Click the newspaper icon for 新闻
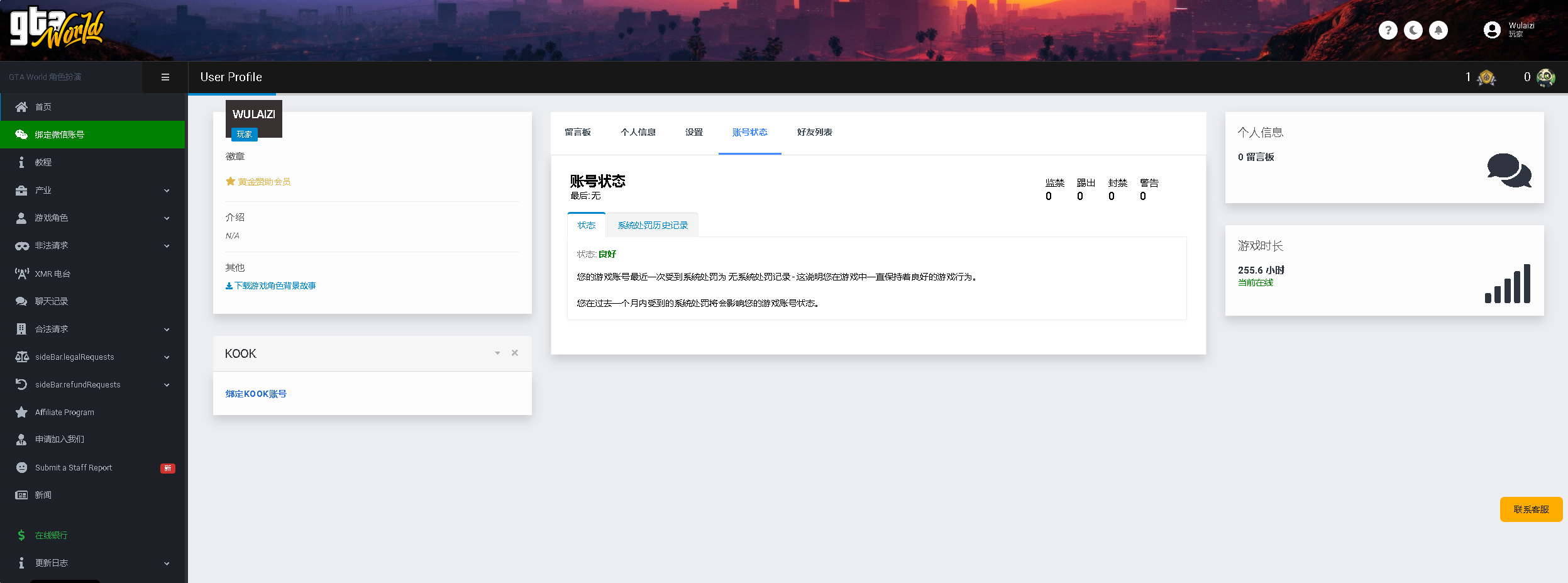This screenshot has width=1568, height=583. (x=21, y=495)
